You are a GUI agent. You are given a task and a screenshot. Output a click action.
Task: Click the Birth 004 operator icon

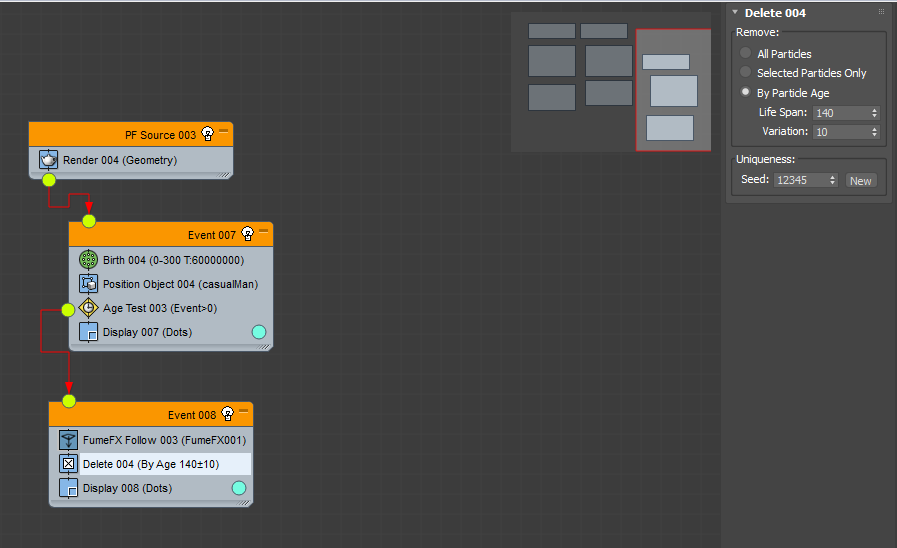[88, 260]
